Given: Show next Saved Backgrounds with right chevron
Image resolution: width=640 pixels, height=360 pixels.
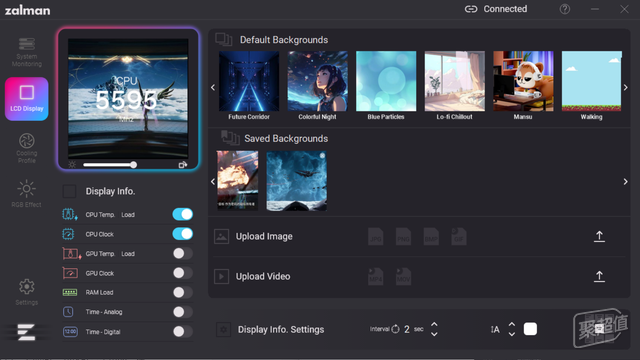Looking at the screenshot, I should (x=625, y=182).
